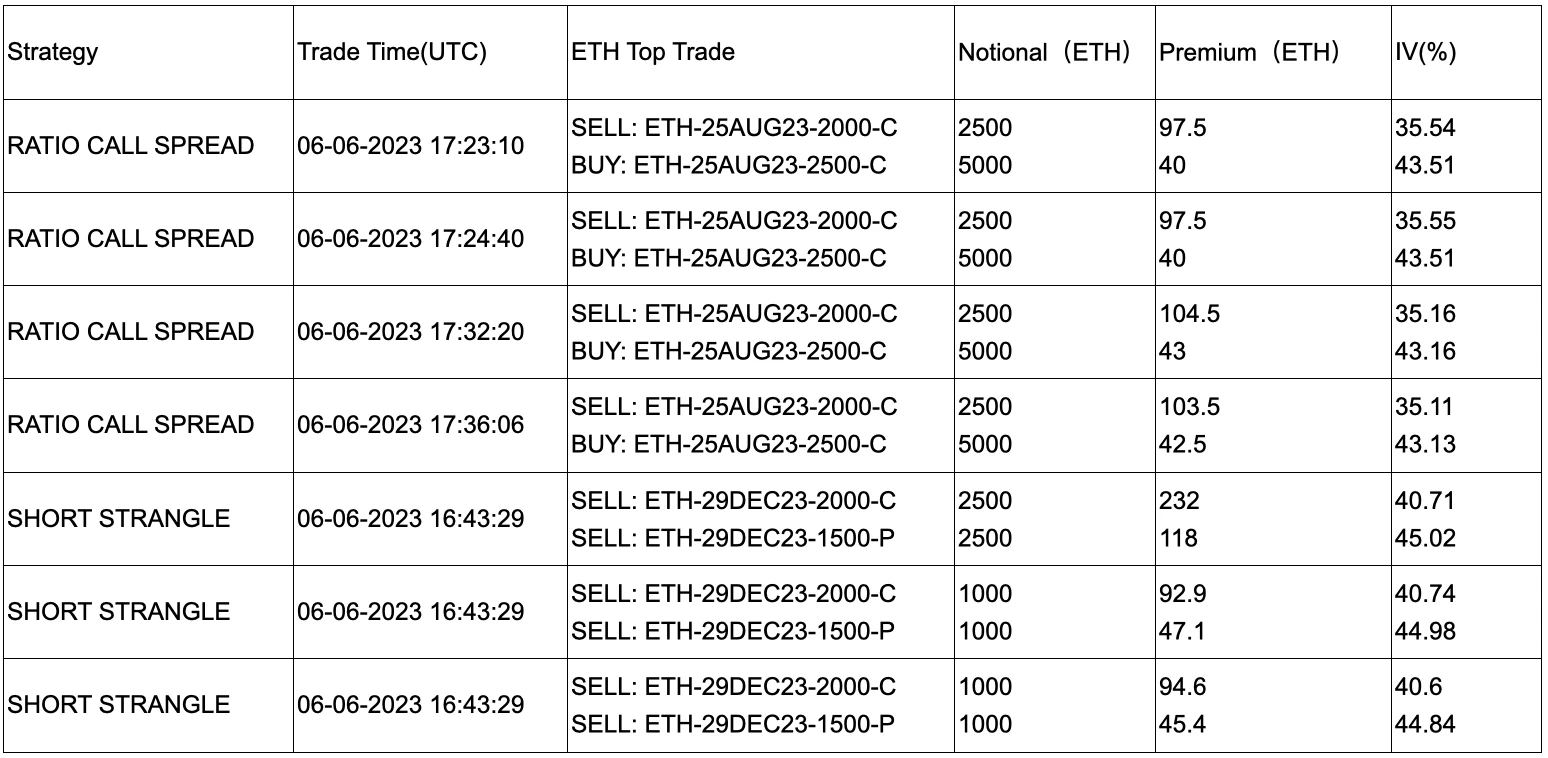Viewport: 1548px width, 758px height.
Task: Select the Notional (ETH) column header
Action: click(x=1044, y=53)
